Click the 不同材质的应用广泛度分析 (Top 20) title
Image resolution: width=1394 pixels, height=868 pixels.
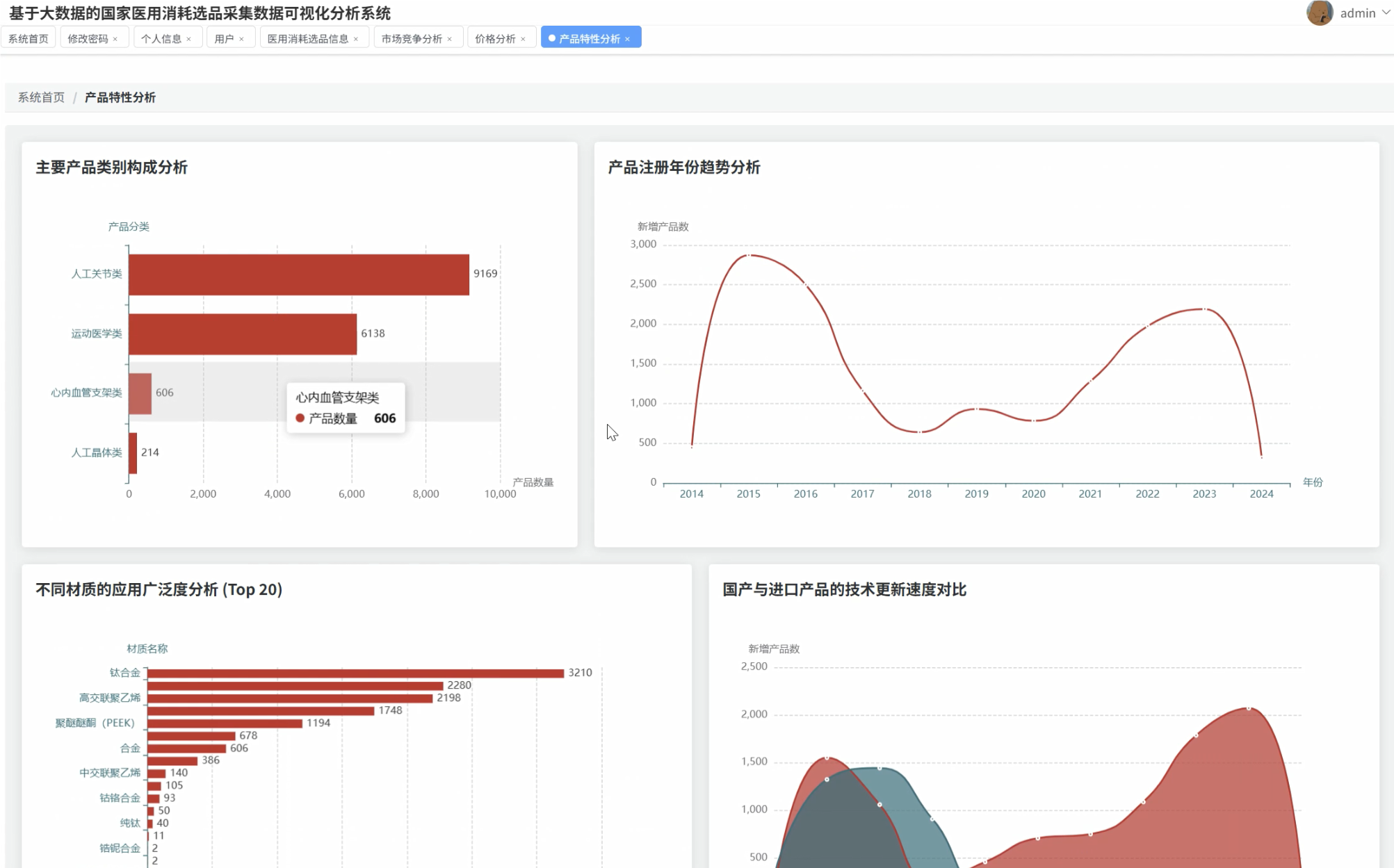pyautogui.click(x=159, y=590)
